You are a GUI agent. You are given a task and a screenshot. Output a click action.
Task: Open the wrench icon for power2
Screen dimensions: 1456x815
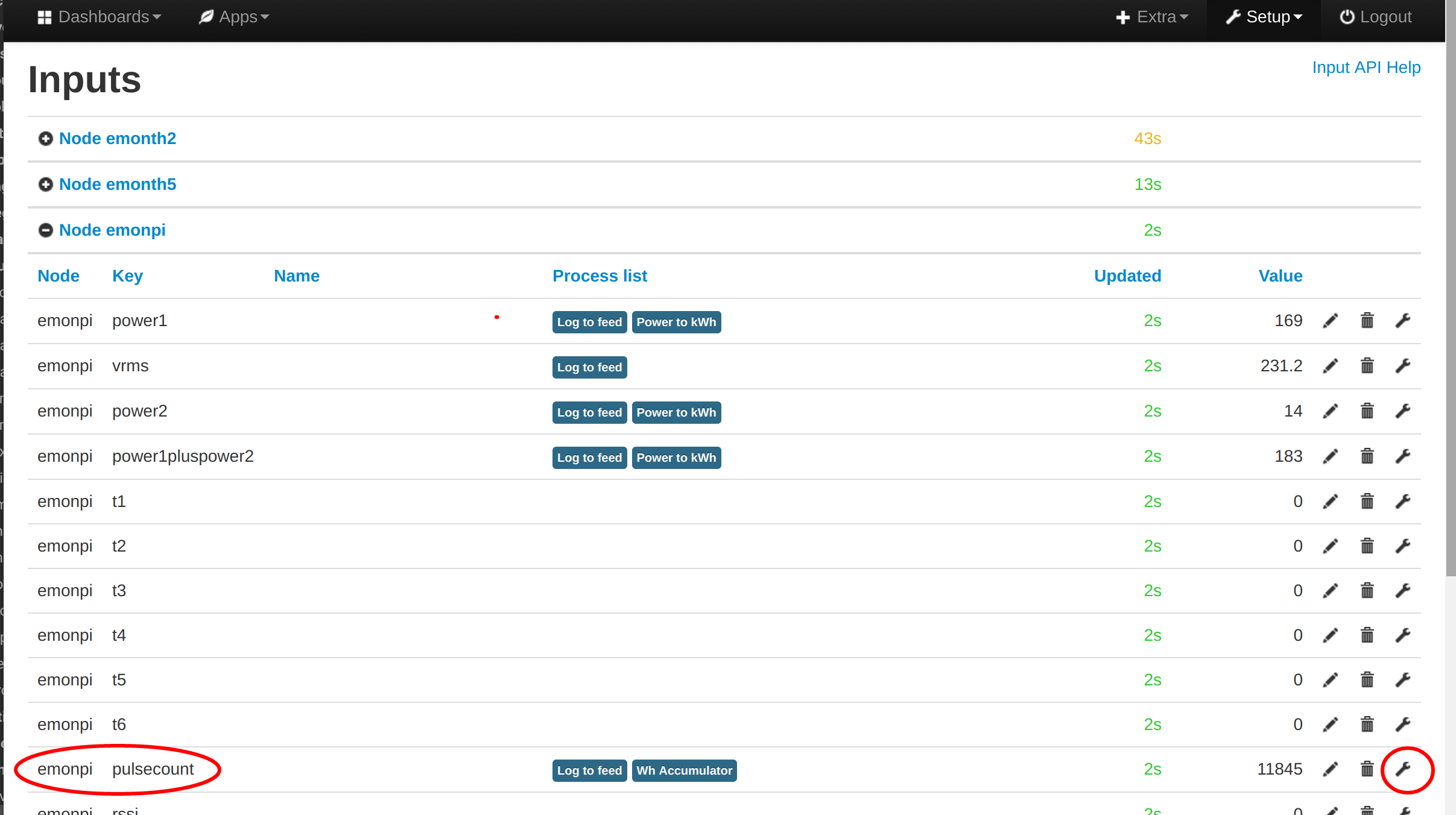(x=1403, y=411)
